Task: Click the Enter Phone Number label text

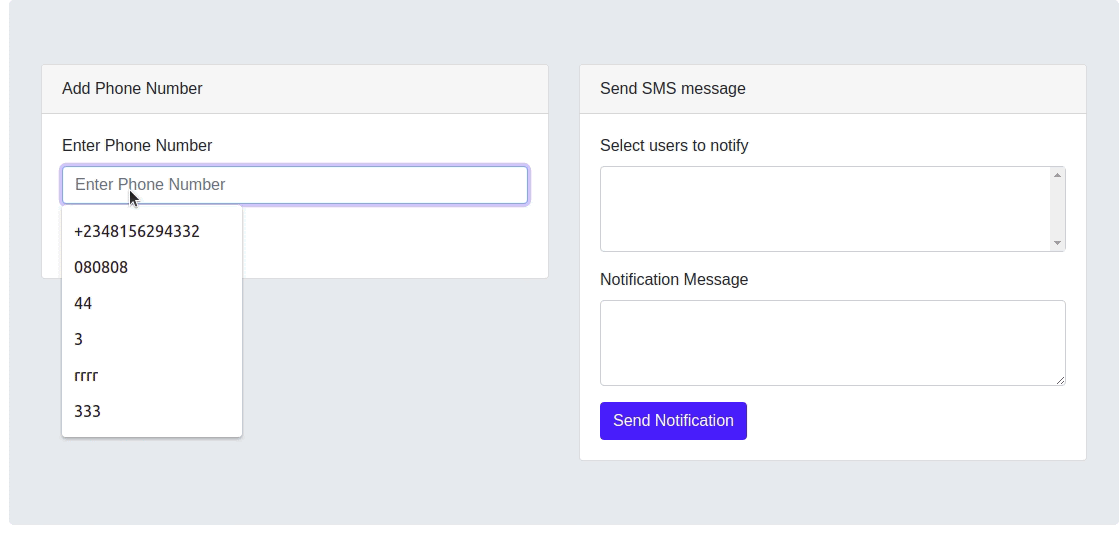Action: [137, 145]
